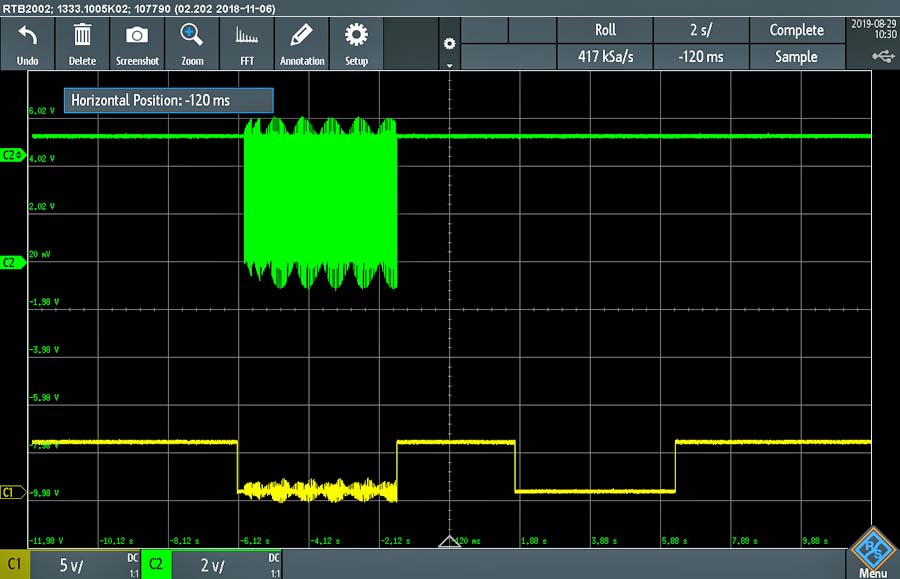Click the USB connection status icon
Screen dimensions: 900x579
click(x=883, y=56)
